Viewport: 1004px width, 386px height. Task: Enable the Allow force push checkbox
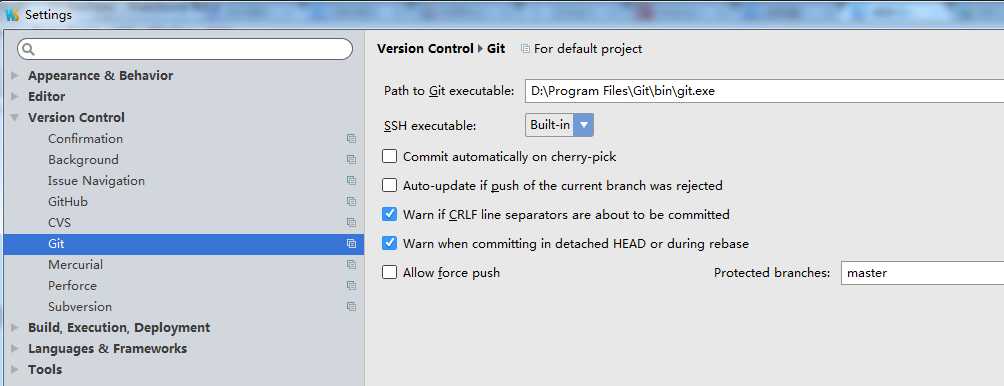389,273
